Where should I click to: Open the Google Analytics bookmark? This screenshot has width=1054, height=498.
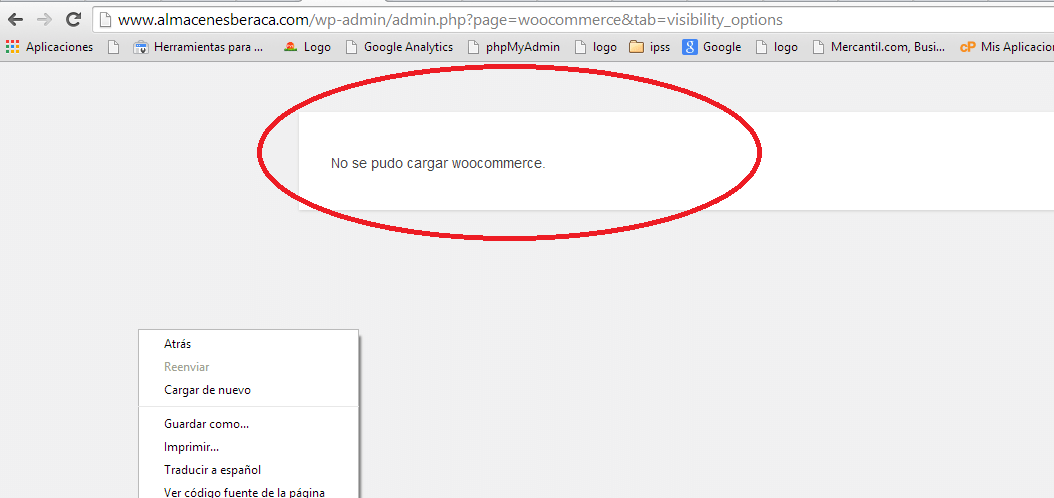click(399, 47)
